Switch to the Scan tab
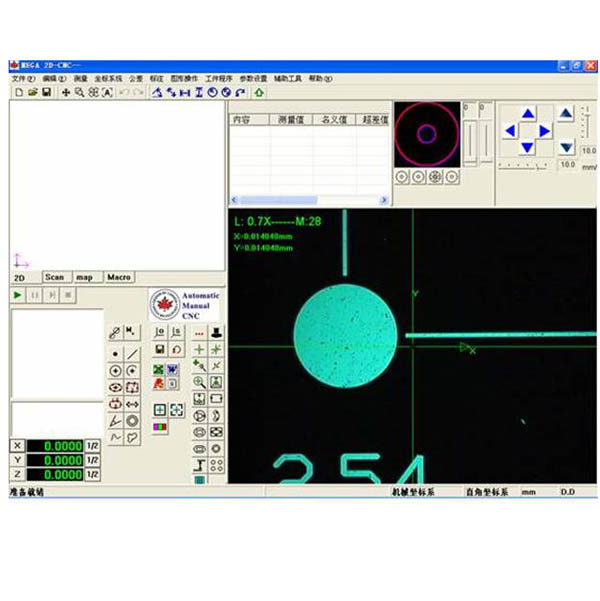The width and height of the screenshot is (600, 601). coord(54,277)
